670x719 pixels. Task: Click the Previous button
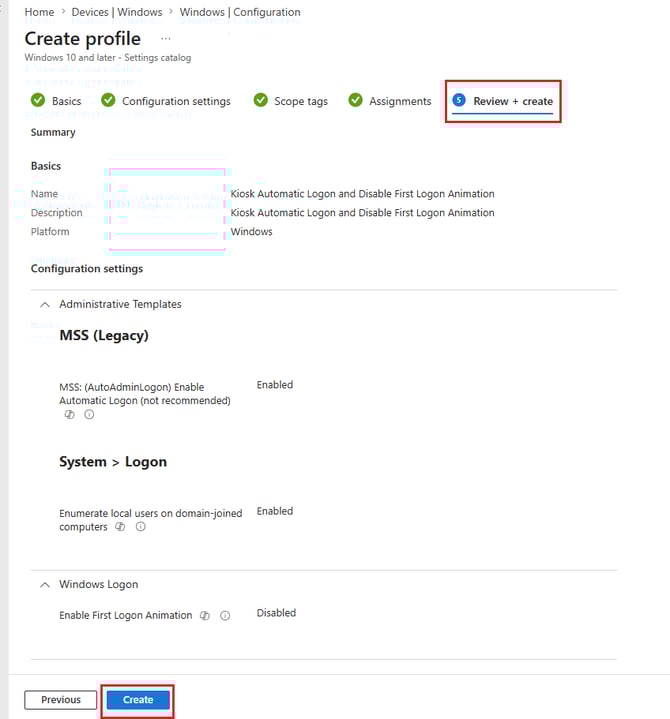point(61,700)
